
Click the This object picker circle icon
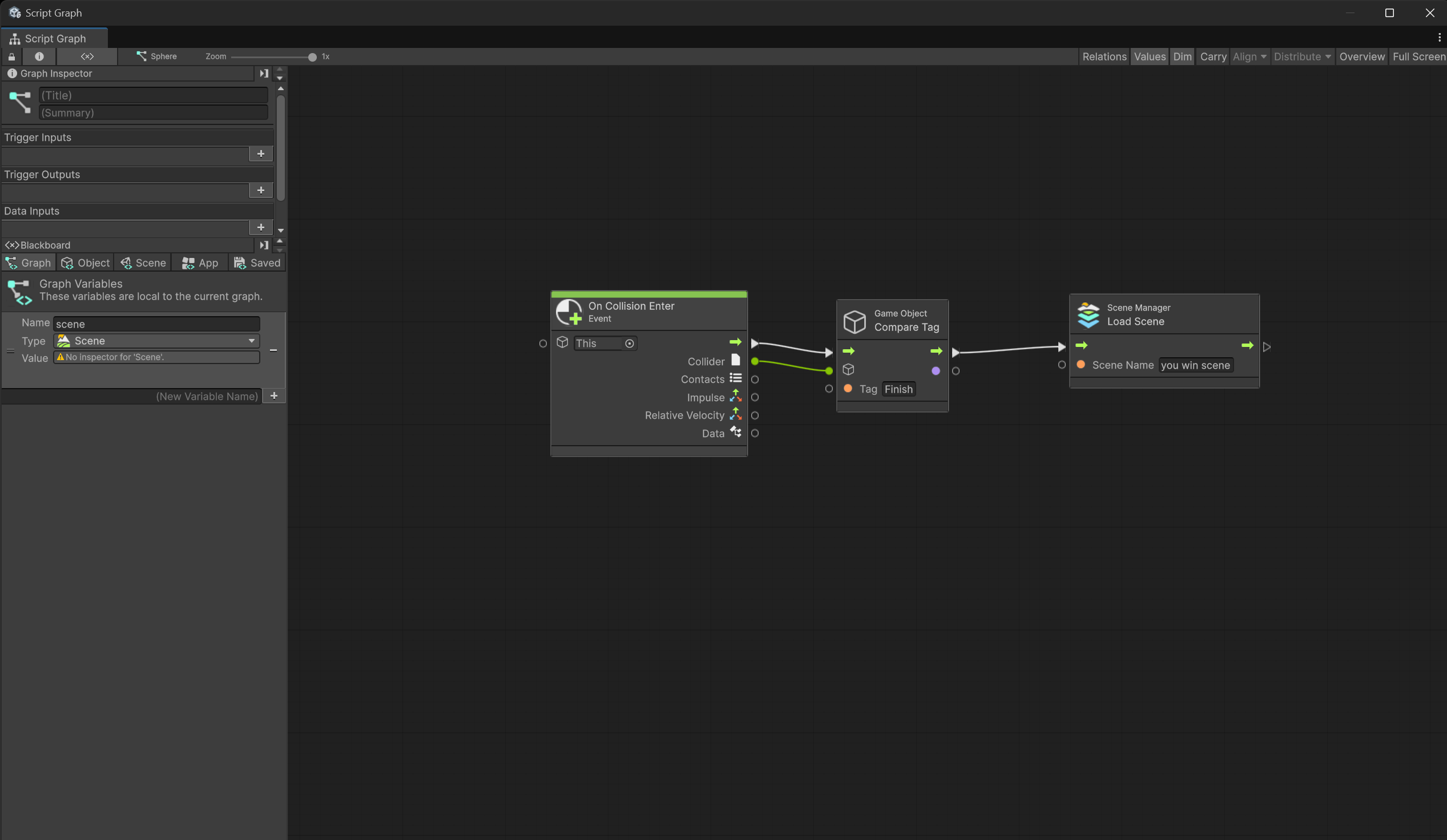click(630, 344)
